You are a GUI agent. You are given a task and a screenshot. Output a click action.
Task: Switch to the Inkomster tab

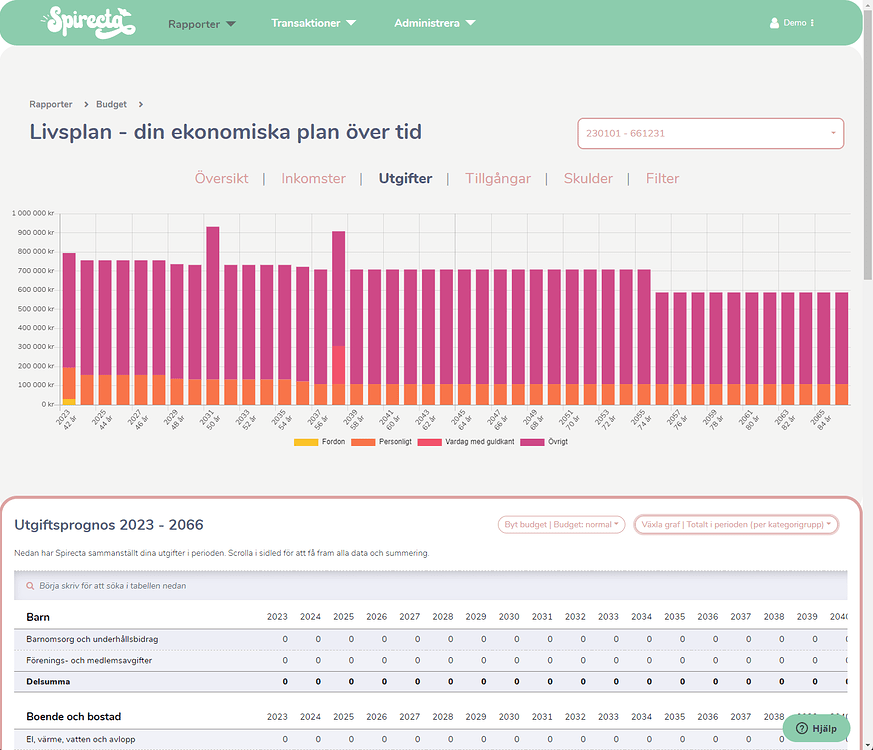pyautogui.click(x=313, y=179)
